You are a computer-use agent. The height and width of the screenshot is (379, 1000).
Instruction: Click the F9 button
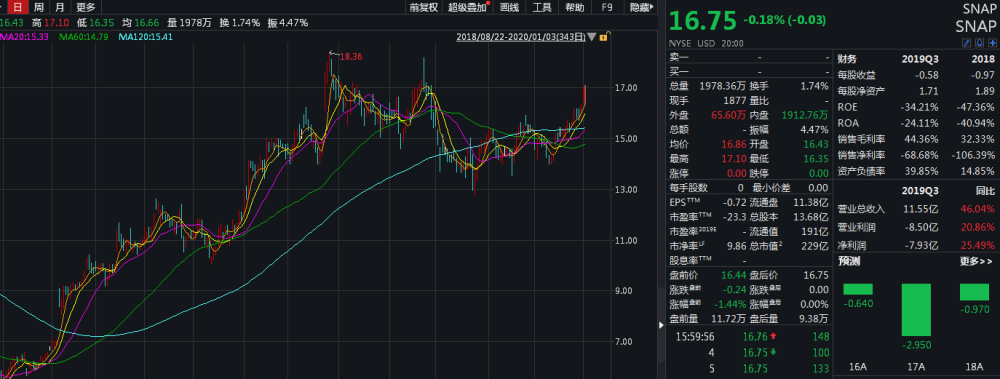pos(607,7)
